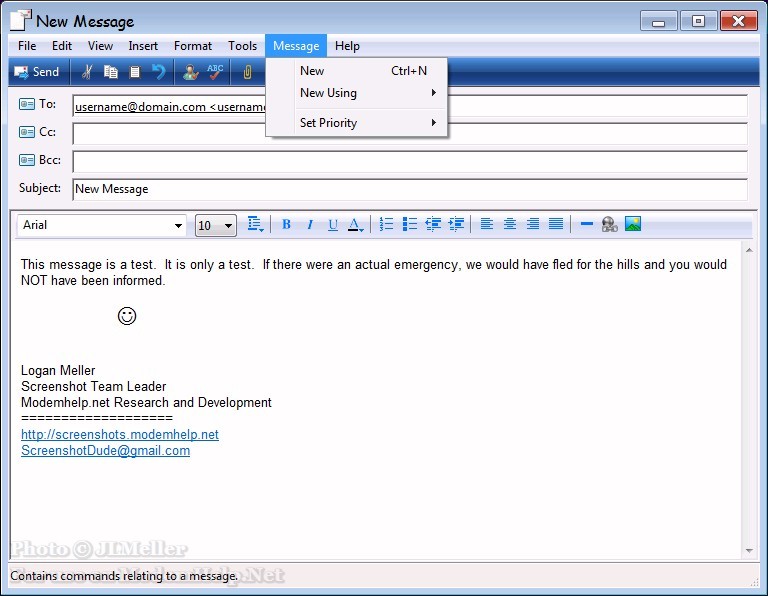Undo last action with the blue arrow
The width and height of the screenshot is (768, 596).
[x=158, y=72]
